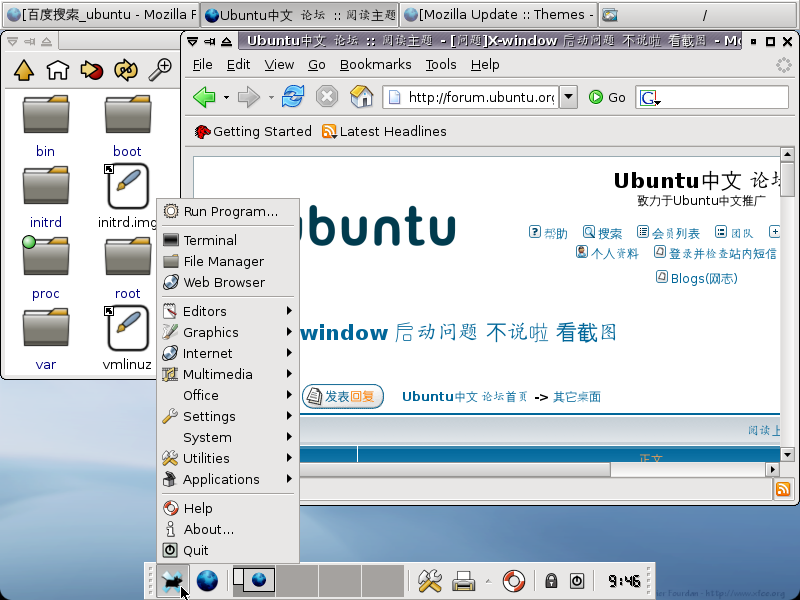800x600 pixels.
Task: Click the lifebuoy help icon on the panel
Action: pos(514,581)
